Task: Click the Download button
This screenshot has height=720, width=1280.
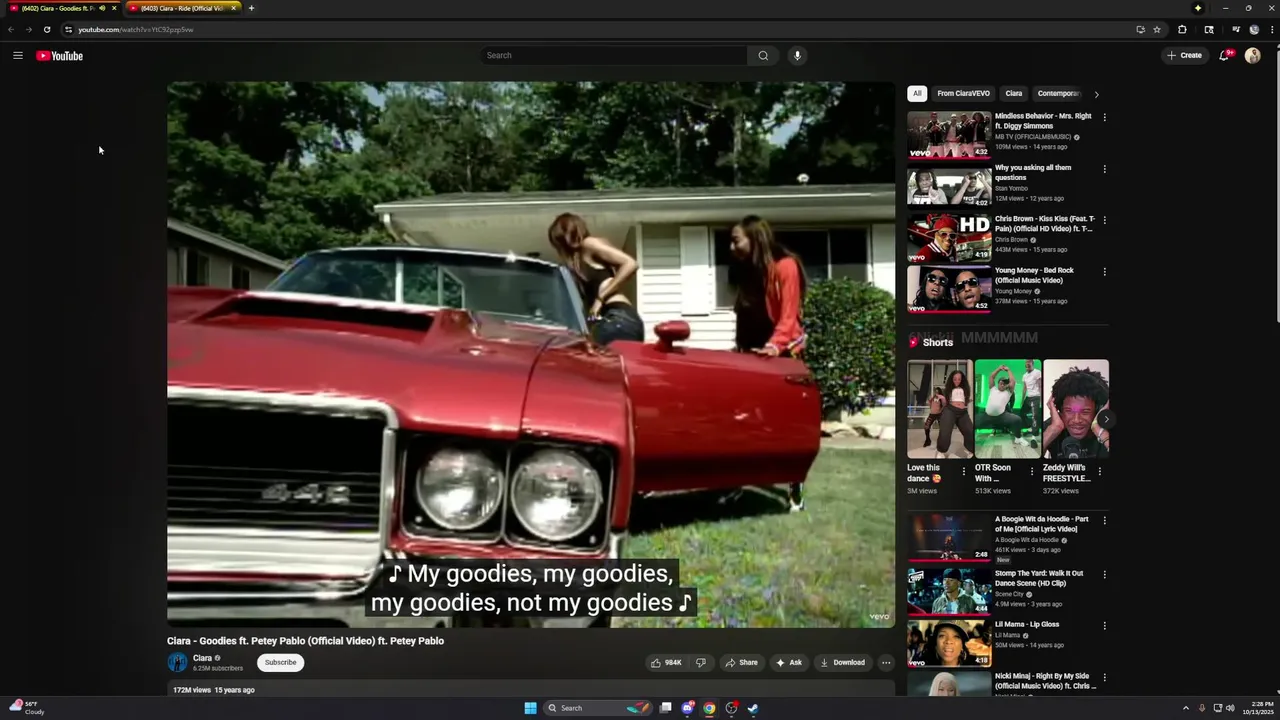Action: click(842, 662)
